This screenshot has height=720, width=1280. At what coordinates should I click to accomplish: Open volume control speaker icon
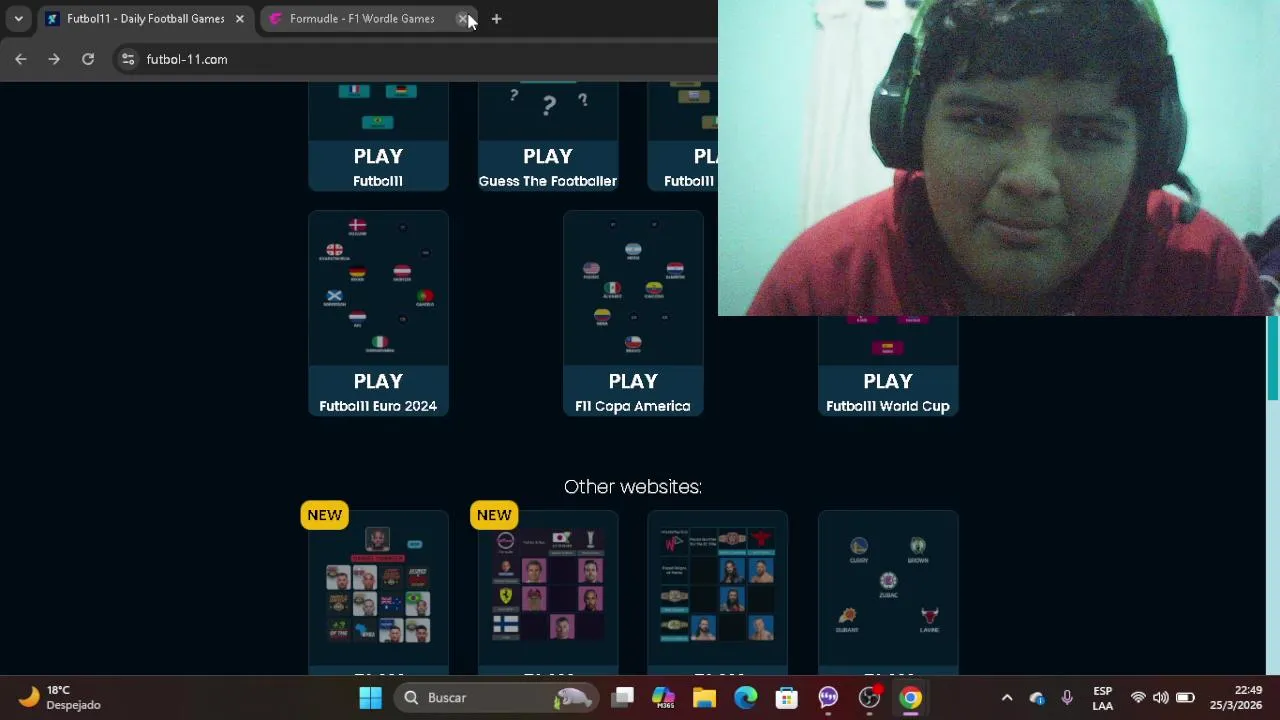[1161, 698]
